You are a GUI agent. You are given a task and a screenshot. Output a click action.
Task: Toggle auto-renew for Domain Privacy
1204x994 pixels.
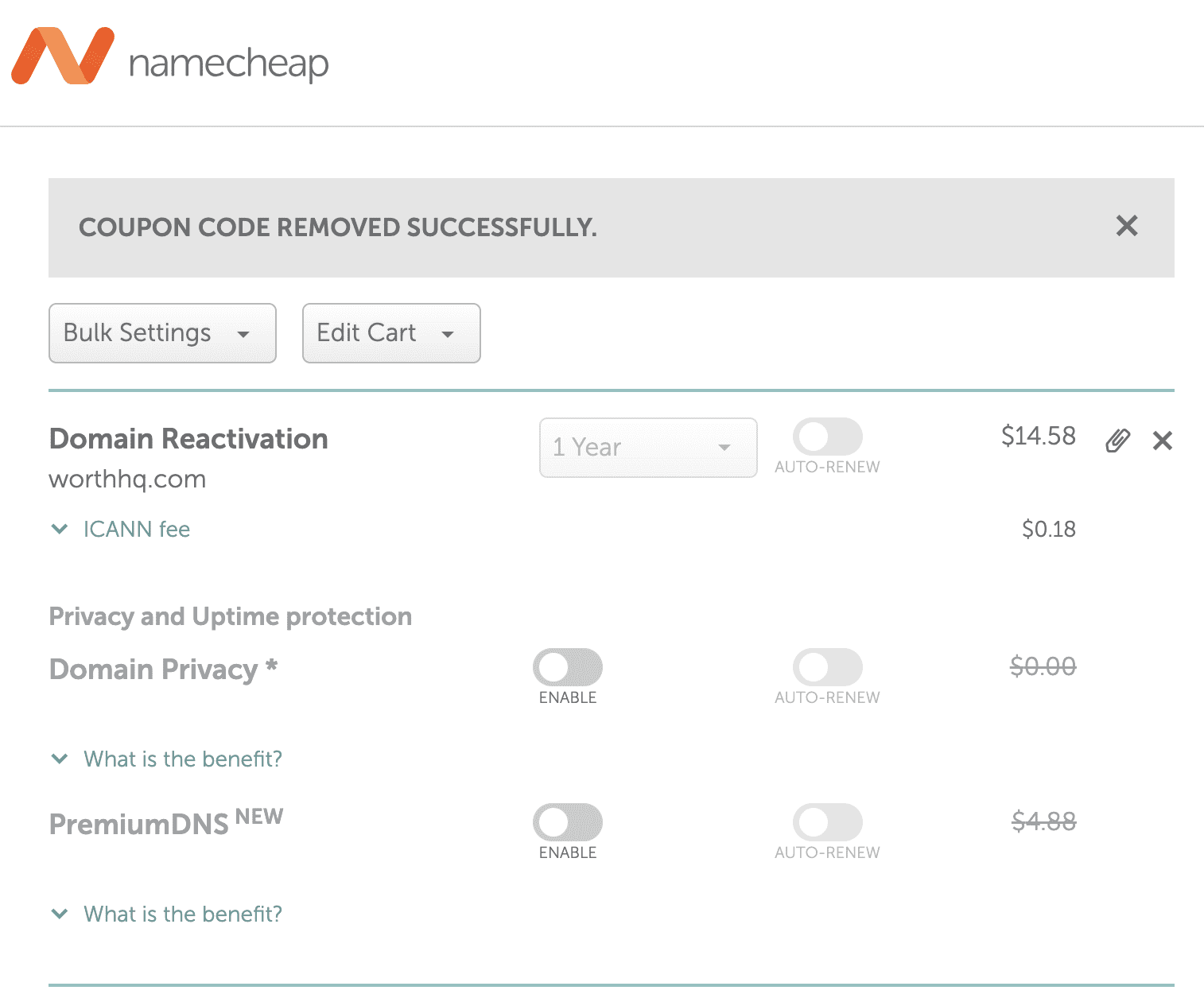coord(827,667)
